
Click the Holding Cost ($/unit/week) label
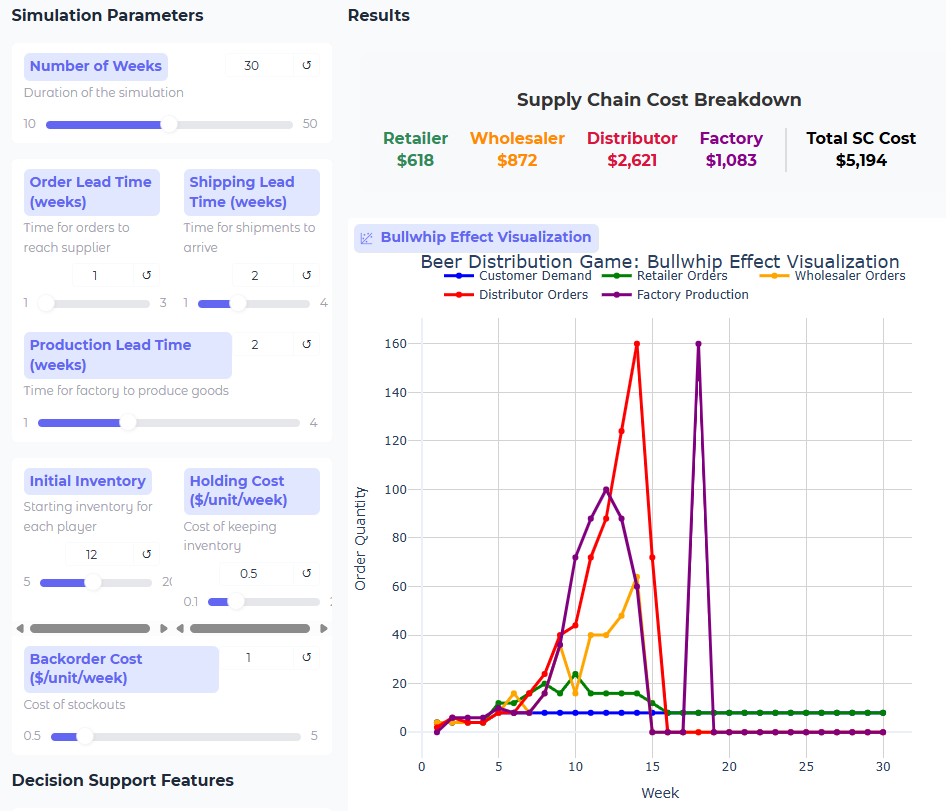coord(252,491)
